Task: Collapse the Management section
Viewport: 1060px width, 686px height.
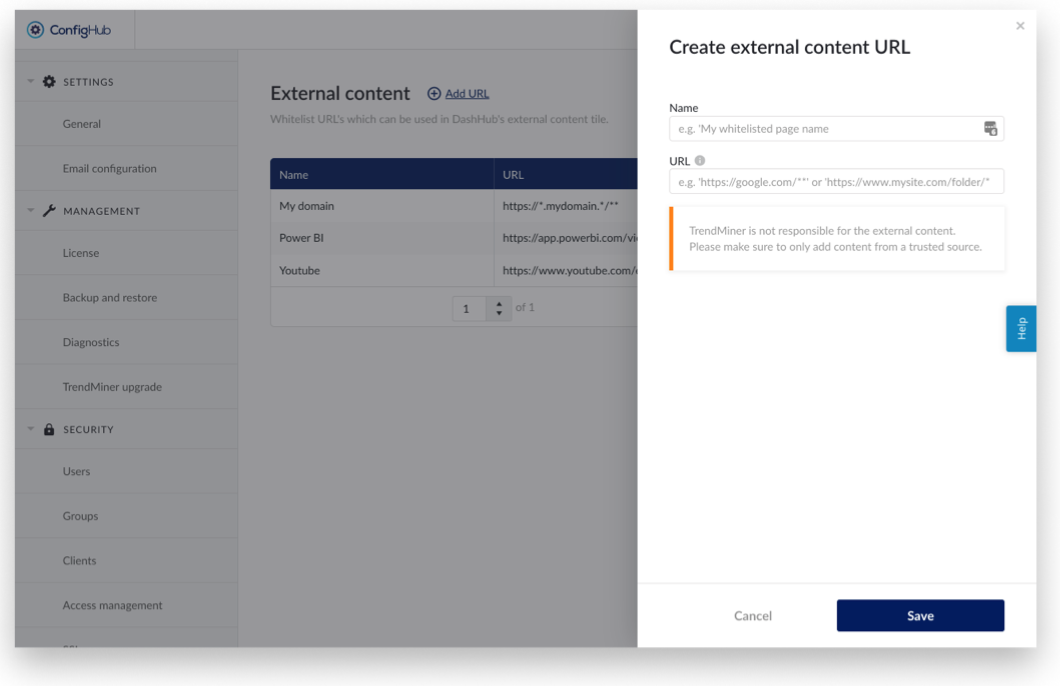Action: [x=31, y=211]
